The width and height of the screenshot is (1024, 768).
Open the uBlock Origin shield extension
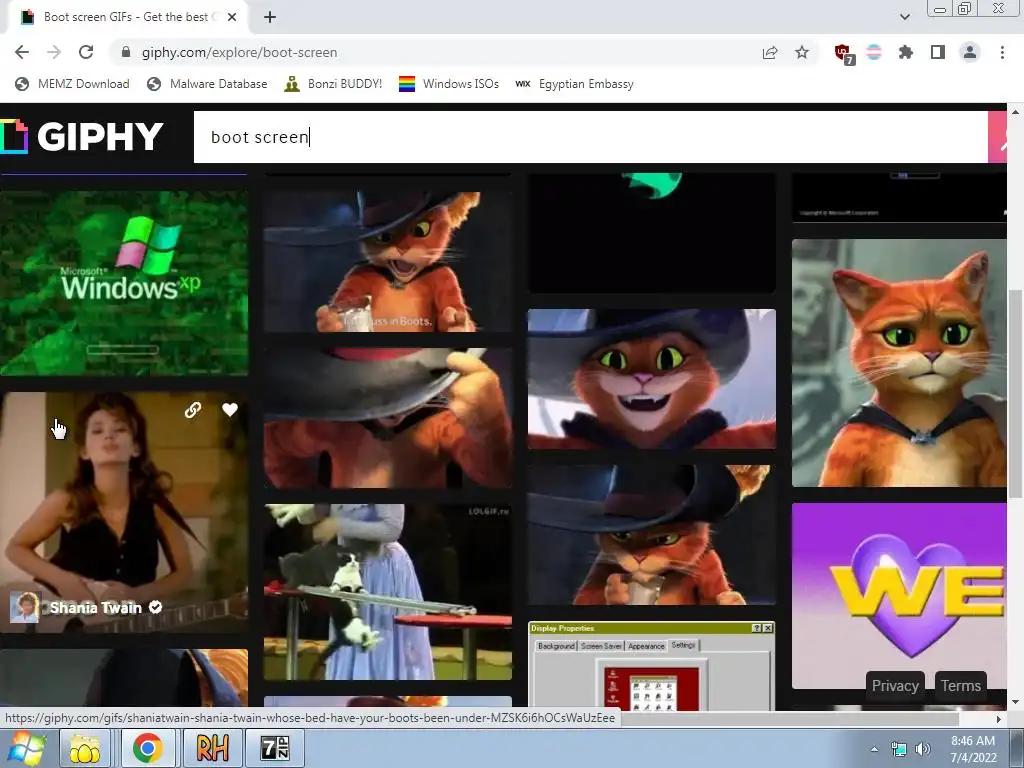843,54
